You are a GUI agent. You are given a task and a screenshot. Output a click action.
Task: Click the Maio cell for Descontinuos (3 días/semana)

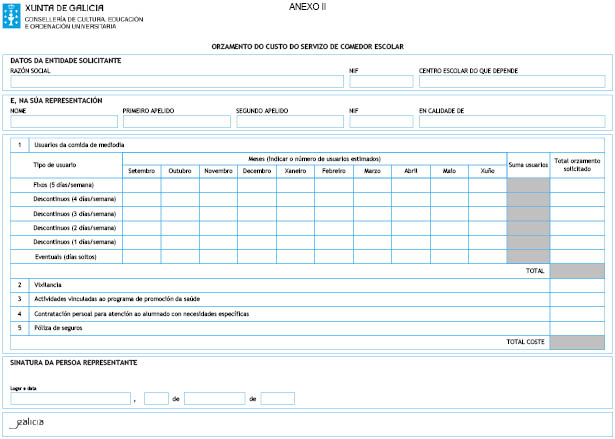coord(449,214)
